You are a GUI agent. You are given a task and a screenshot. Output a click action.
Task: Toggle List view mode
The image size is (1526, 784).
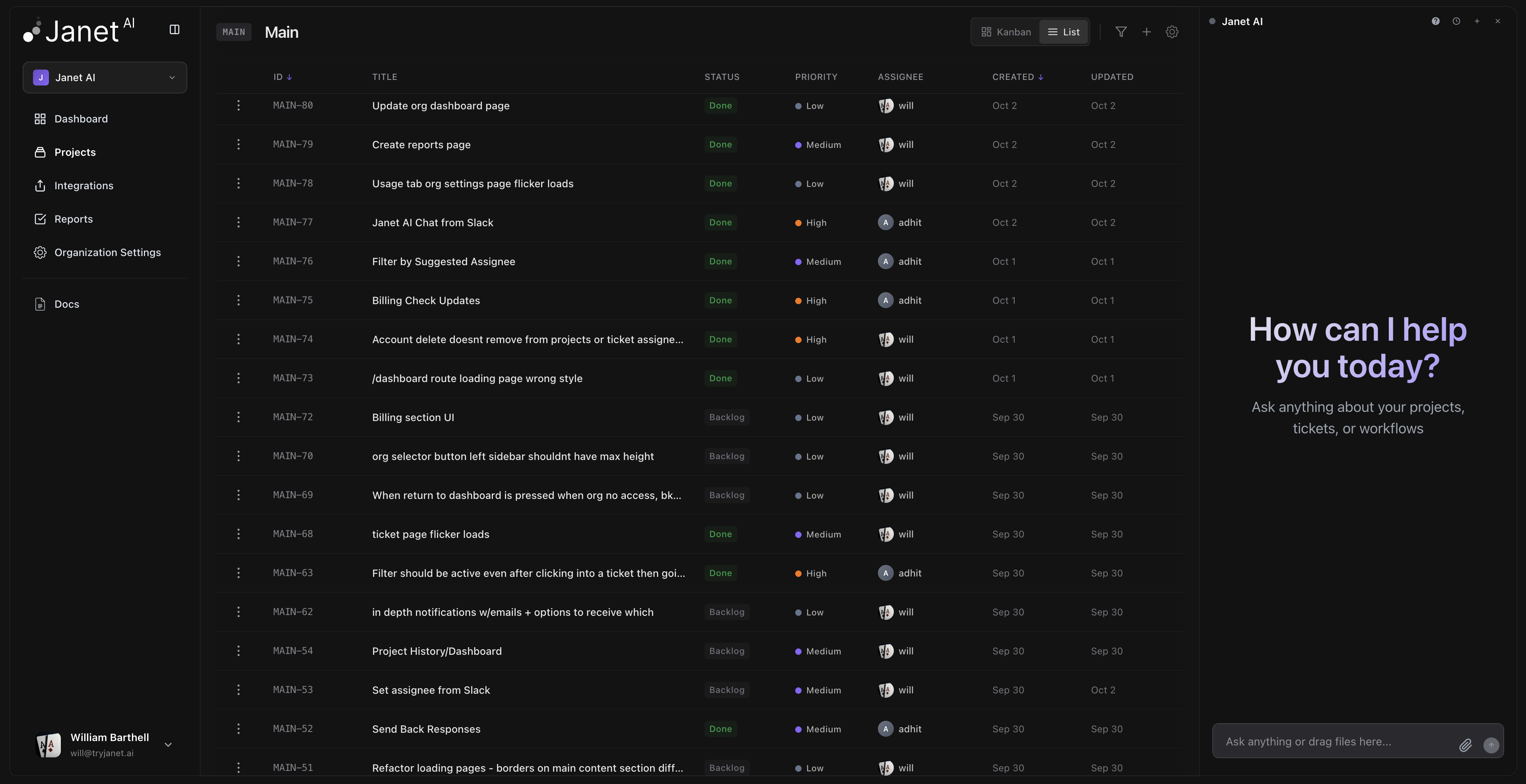pos(1063,32)
